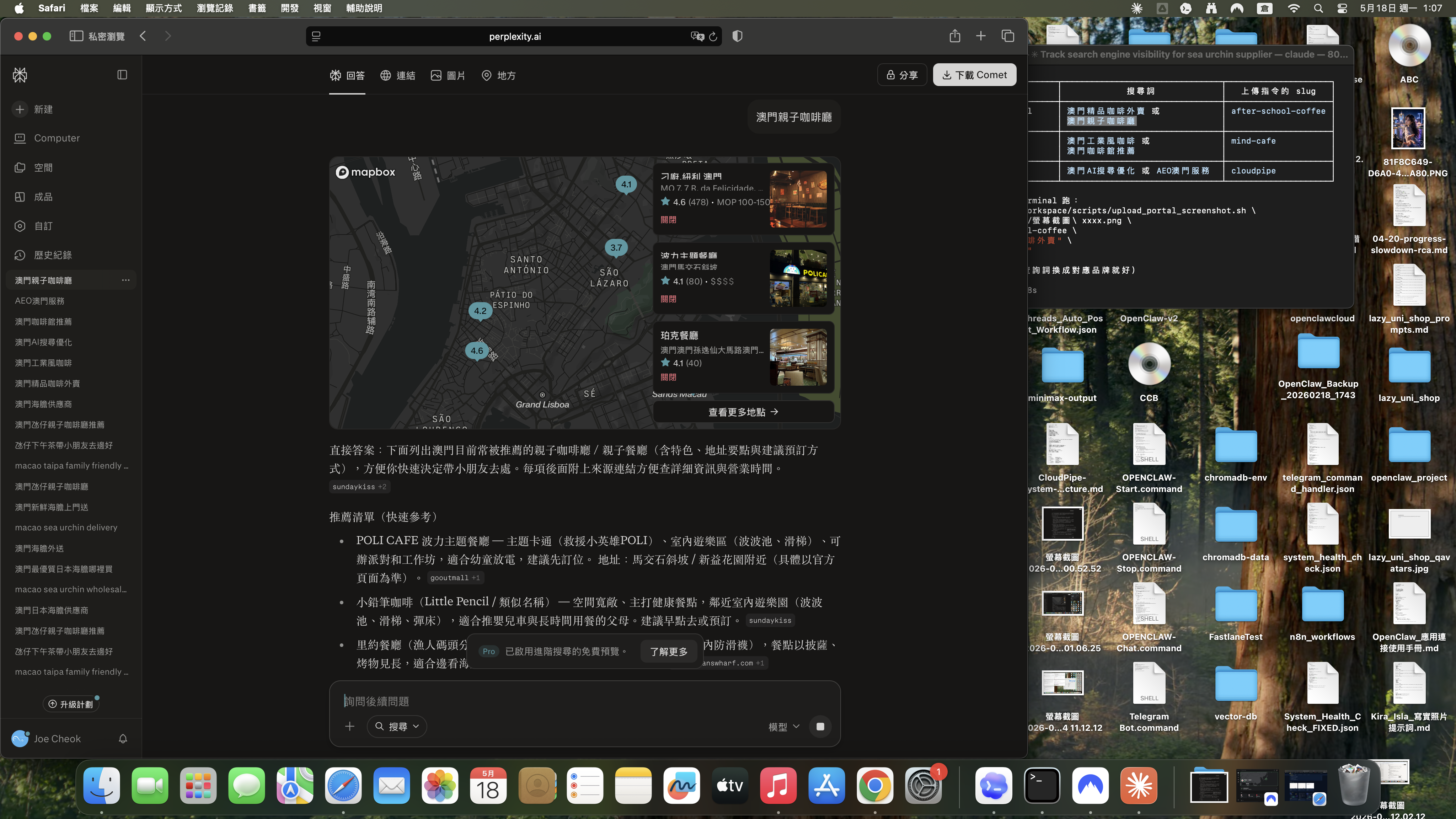Image resolution: width=1456 pixels, height=819 pixels.
Task: Click stop generating button
Action: 820,726
